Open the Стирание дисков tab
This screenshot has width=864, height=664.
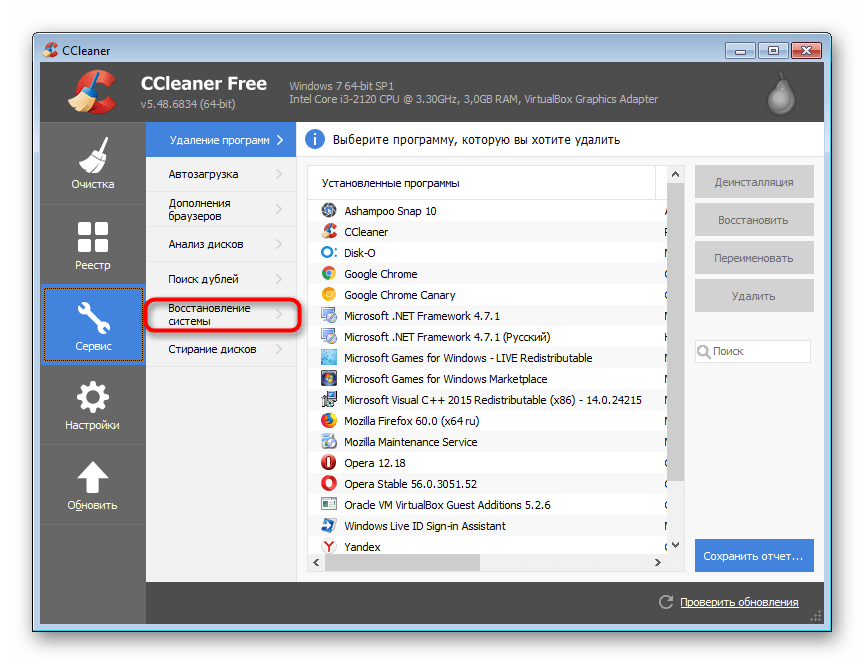[x=221, y=349]
